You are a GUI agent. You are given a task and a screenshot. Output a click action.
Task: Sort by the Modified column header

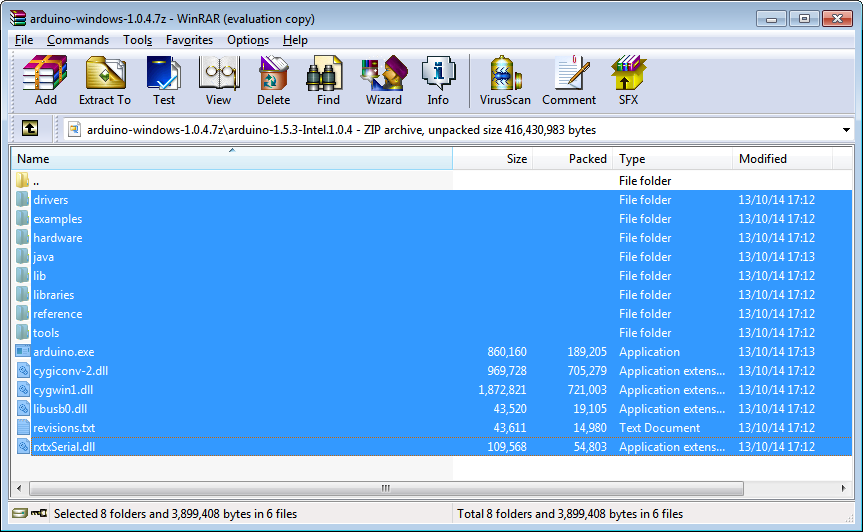pos(782,158)
